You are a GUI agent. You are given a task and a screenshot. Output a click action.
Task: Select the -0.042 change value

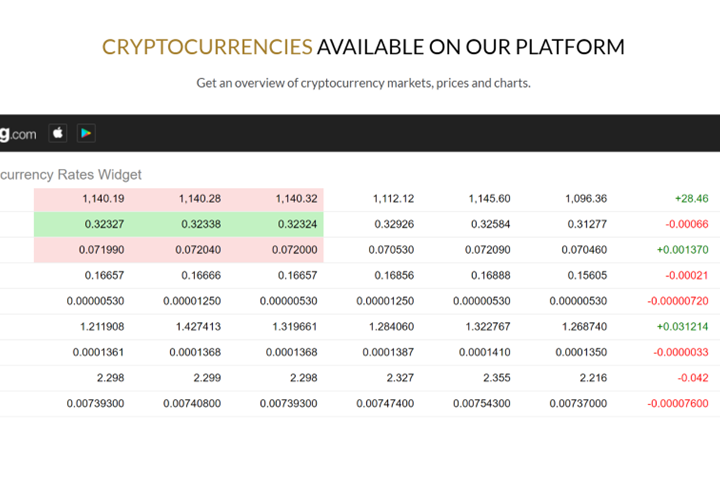tap(692, 377)
